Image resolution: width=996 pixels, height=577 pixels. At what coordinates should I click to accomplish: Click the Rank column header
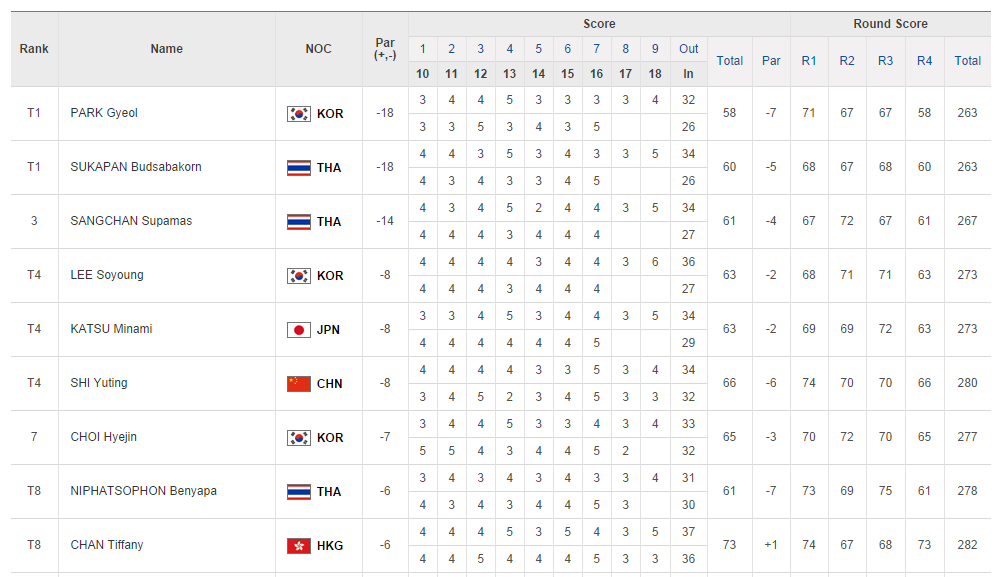click(34, 49)
